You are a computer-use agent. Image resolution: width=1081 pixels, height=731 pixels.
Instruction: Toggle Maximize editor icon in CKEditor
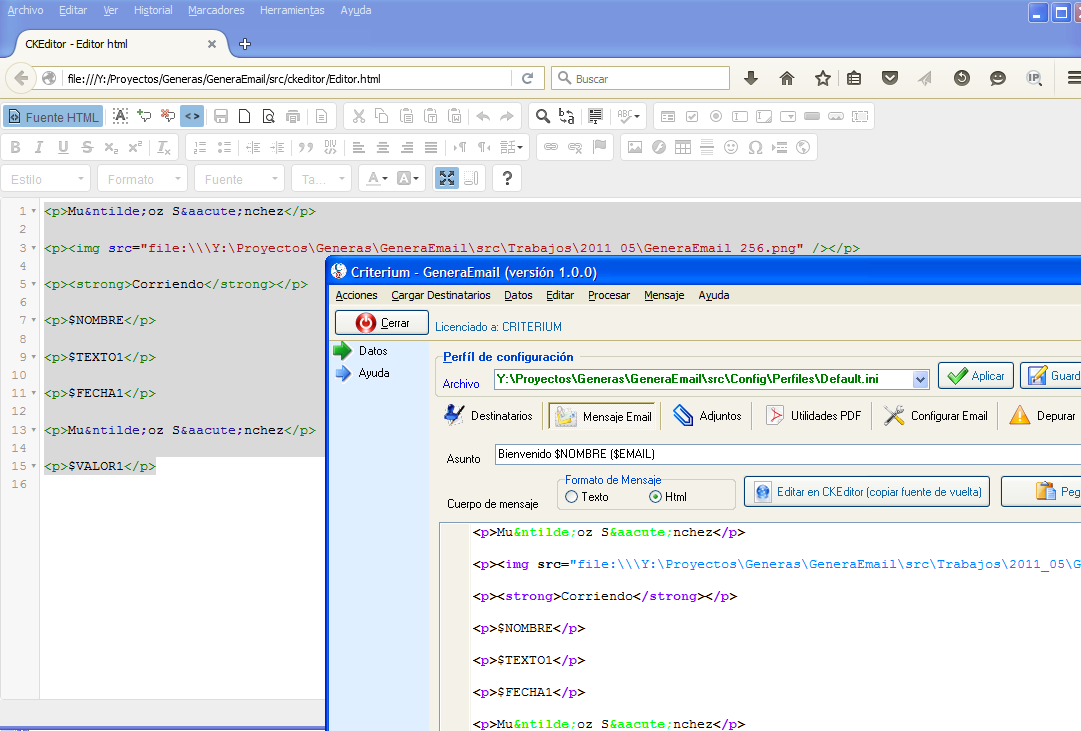point(447,179)
